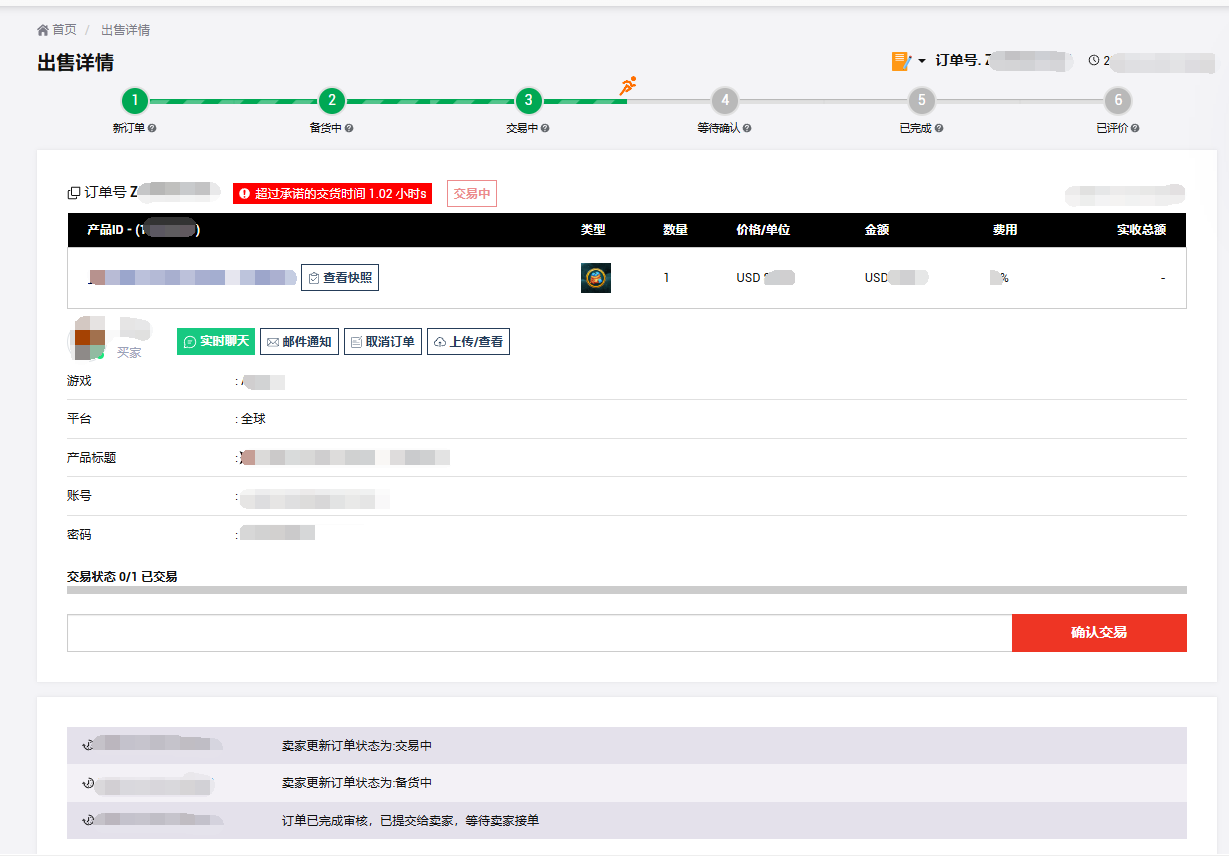Viewport: 1229px width, 867px height.
Task: Open 上传/查看 upload view button
Action: tap(468, 342)
